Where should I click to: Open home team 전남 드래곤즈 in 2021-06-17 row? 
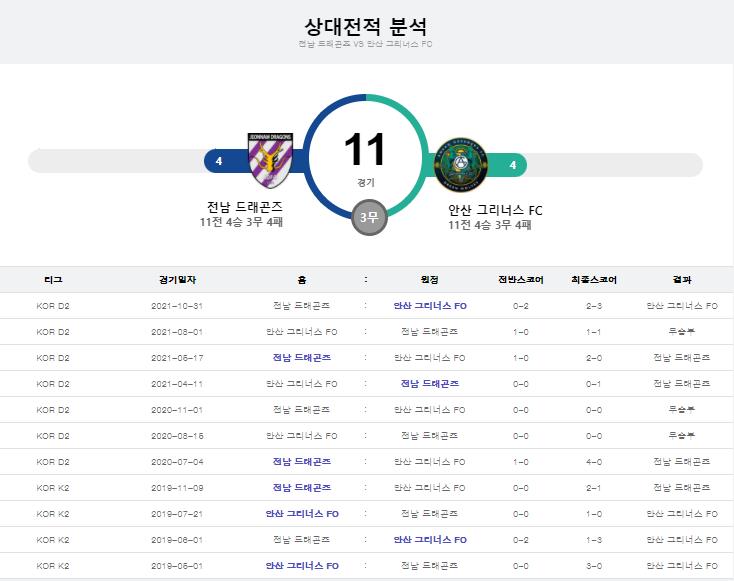[302, 358]
